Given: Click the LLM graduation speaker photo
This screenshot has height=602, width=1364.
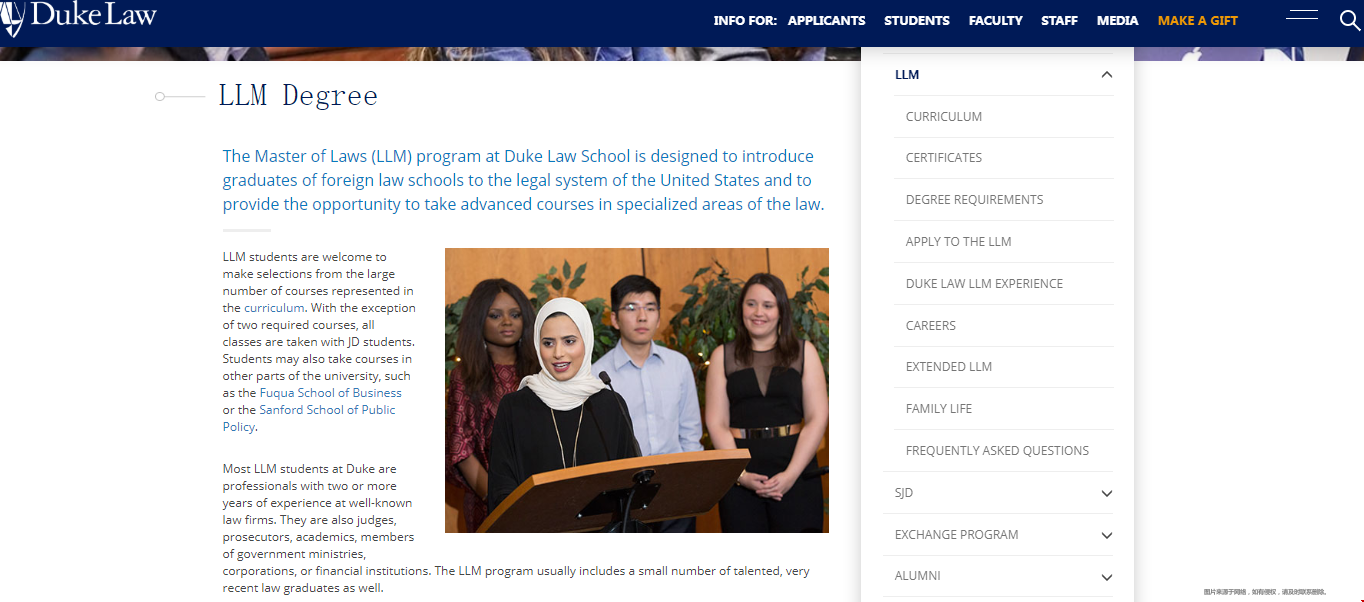Looking at the screenshot, I should click(x=637, y=390).
